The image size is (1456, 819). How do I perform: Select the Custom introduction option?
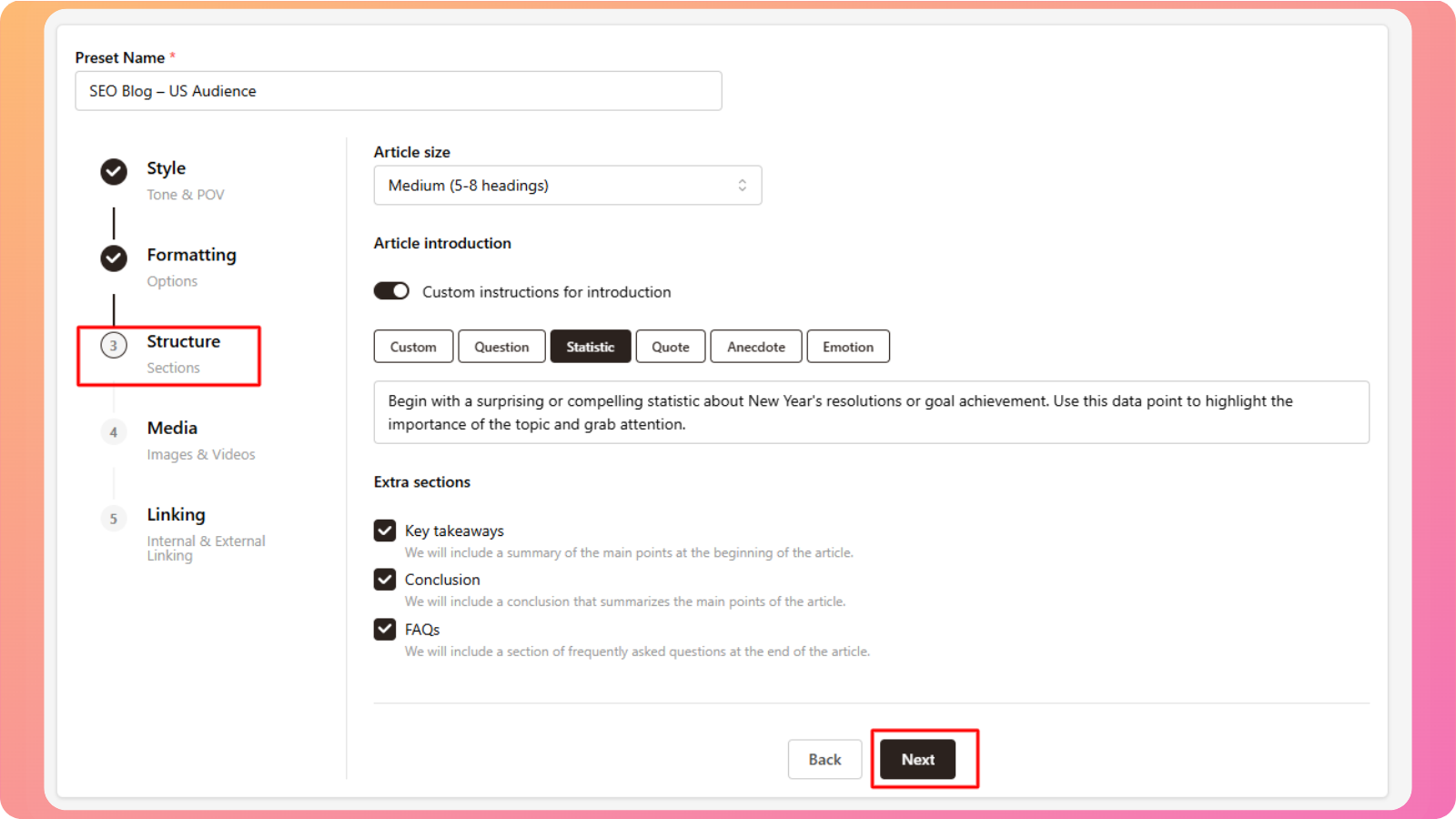[x=413, y=347]
